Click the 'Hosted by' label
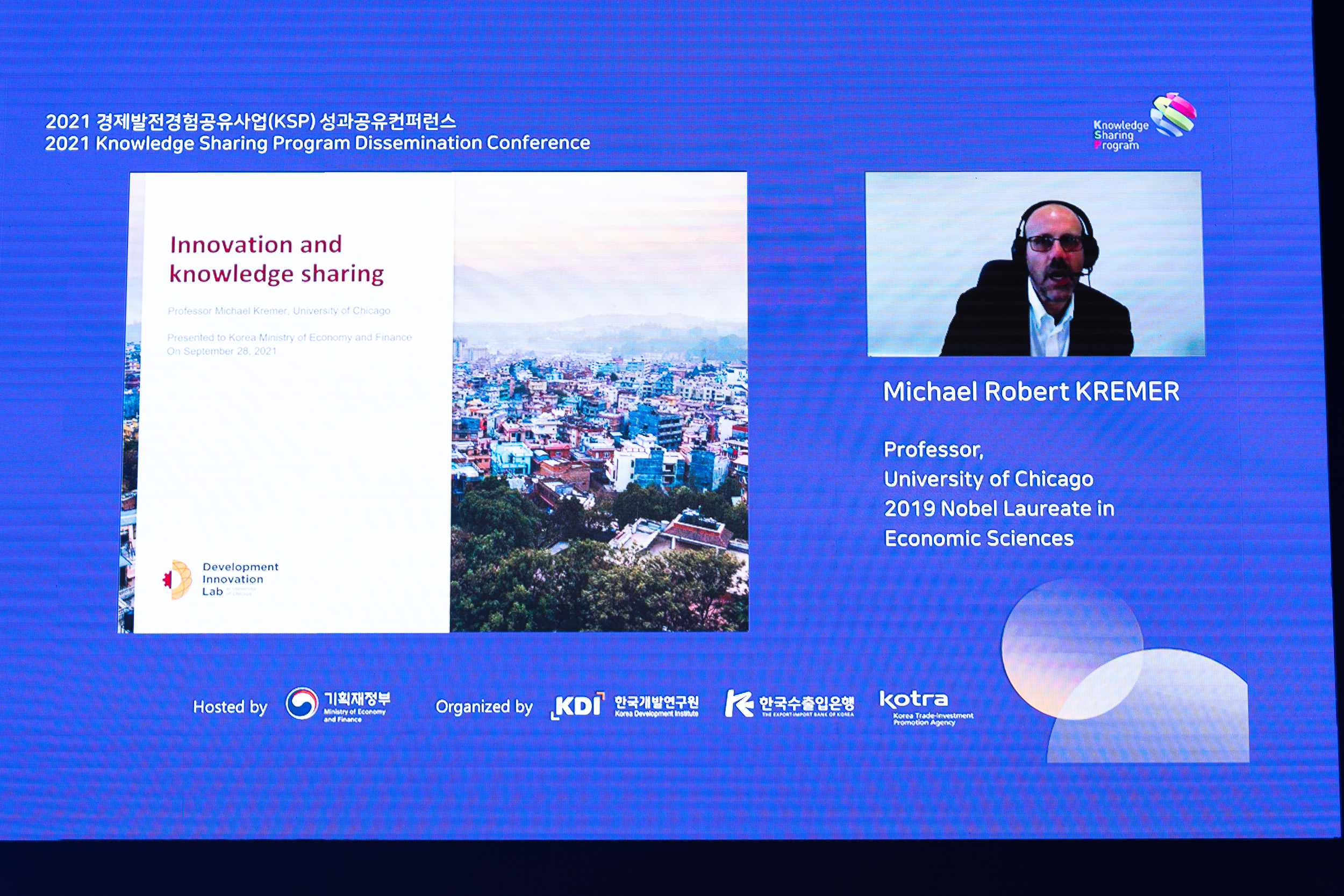 pyautogui.click(x=230, y=707)
